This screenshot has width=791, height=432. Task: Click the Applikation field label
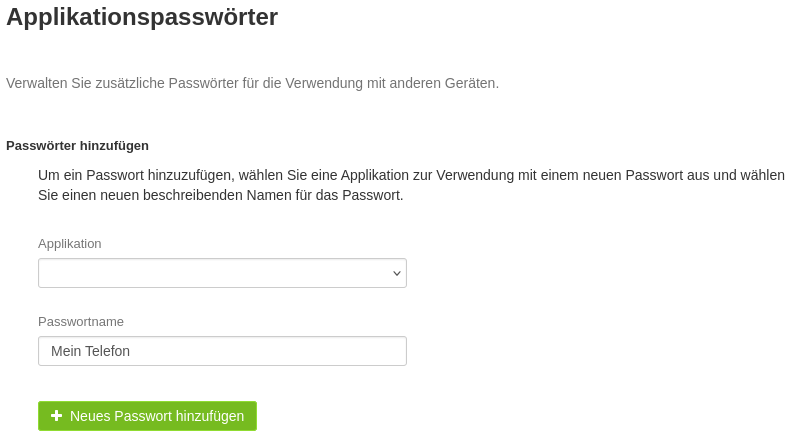pyautogui.click(x=70, y=244)
